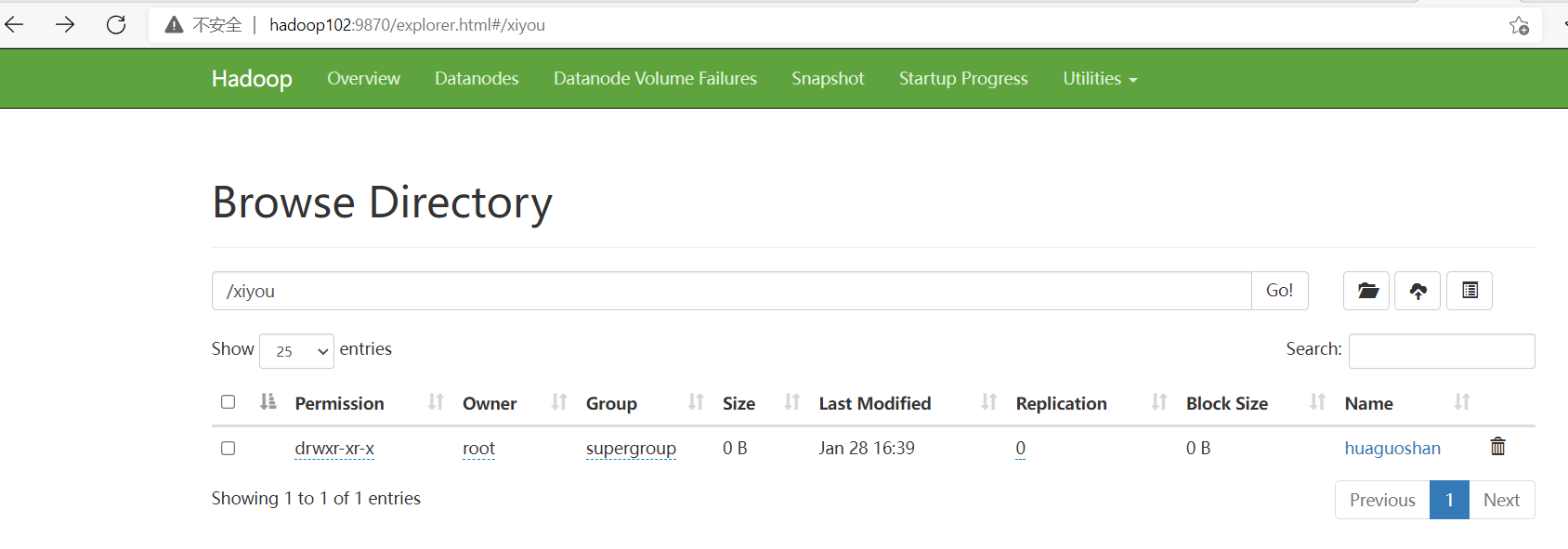Open the Datanodes tab
This screenshot has height=549, width=1568.
477,79
